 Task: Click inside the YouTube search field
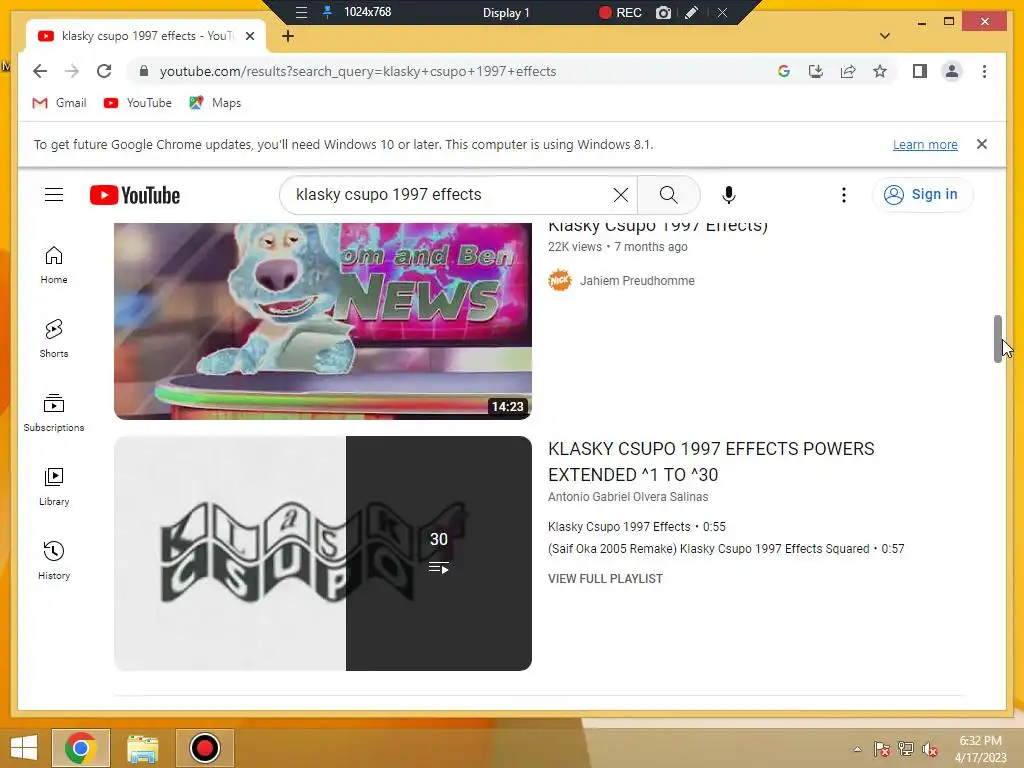451,195
